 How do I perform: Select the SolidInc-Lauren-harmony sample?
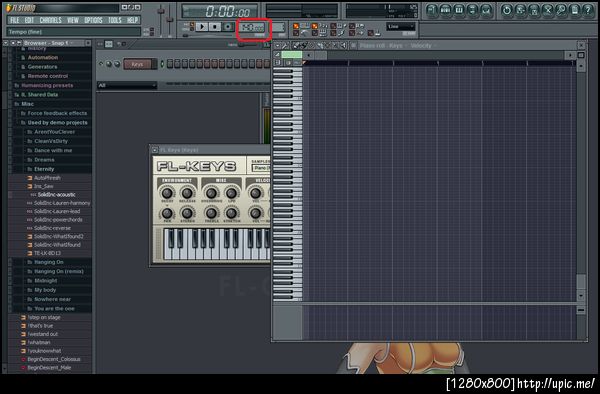coord(62,203)
